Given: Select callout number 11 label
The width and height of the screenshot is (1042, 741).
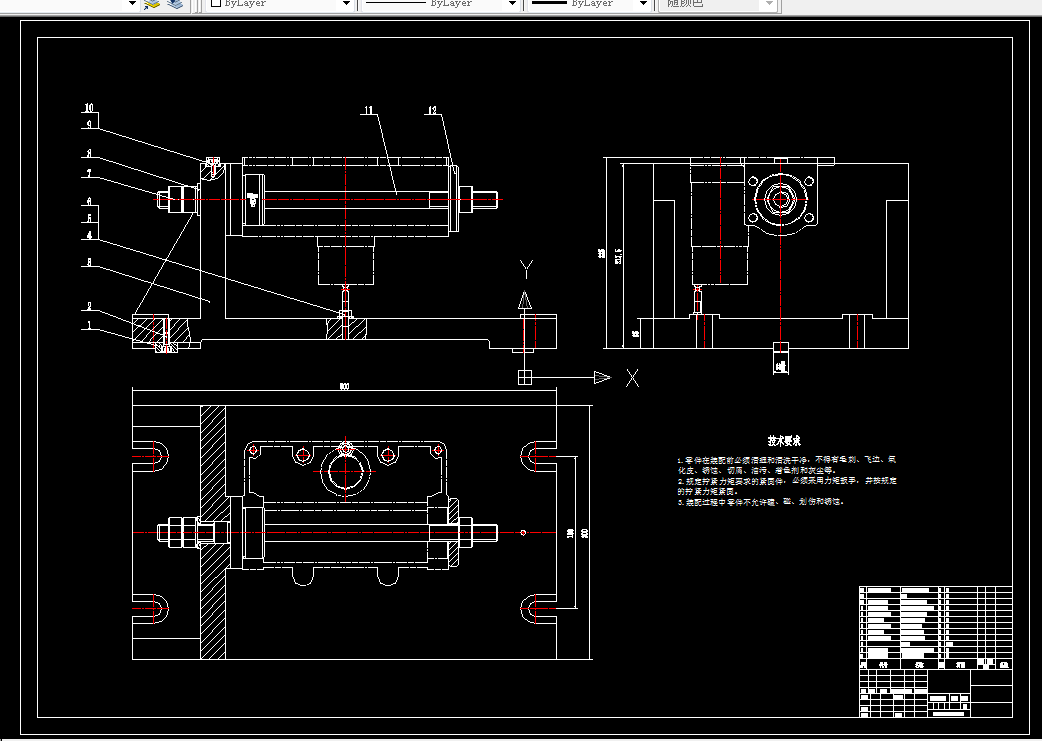Looking at the screenshot, I should coord(369,110).
